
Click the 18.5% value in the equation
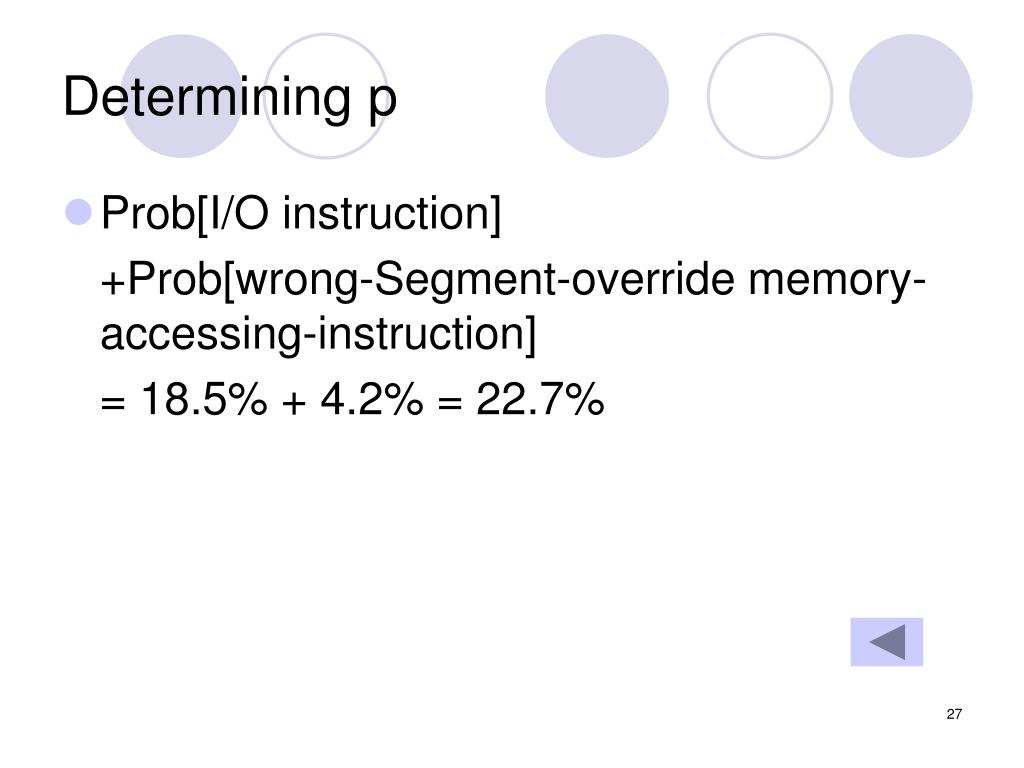coord(204,398)
